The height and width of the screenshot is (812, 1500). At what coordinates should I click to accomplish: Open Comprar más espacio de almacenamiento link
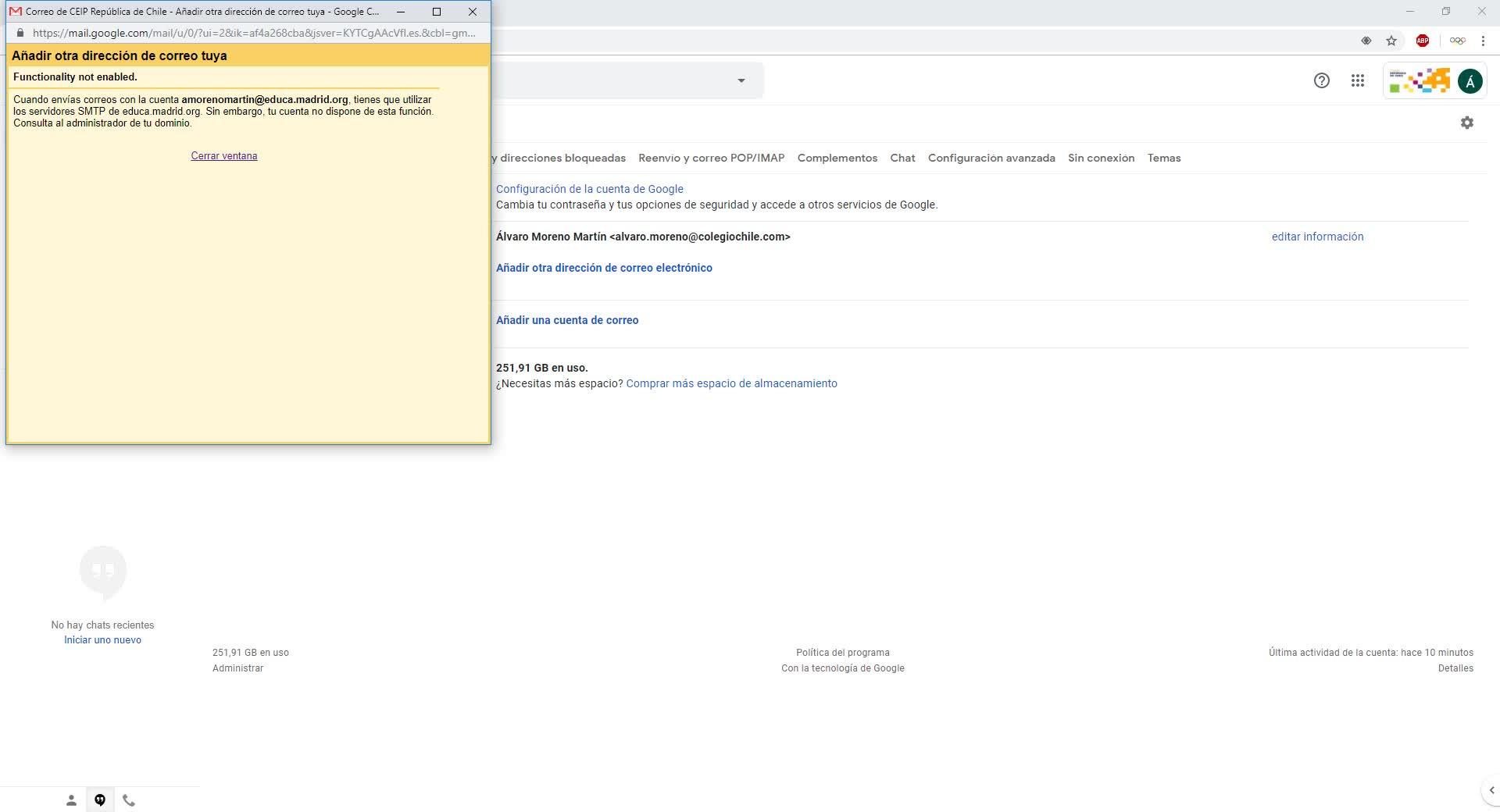point(731,383)
